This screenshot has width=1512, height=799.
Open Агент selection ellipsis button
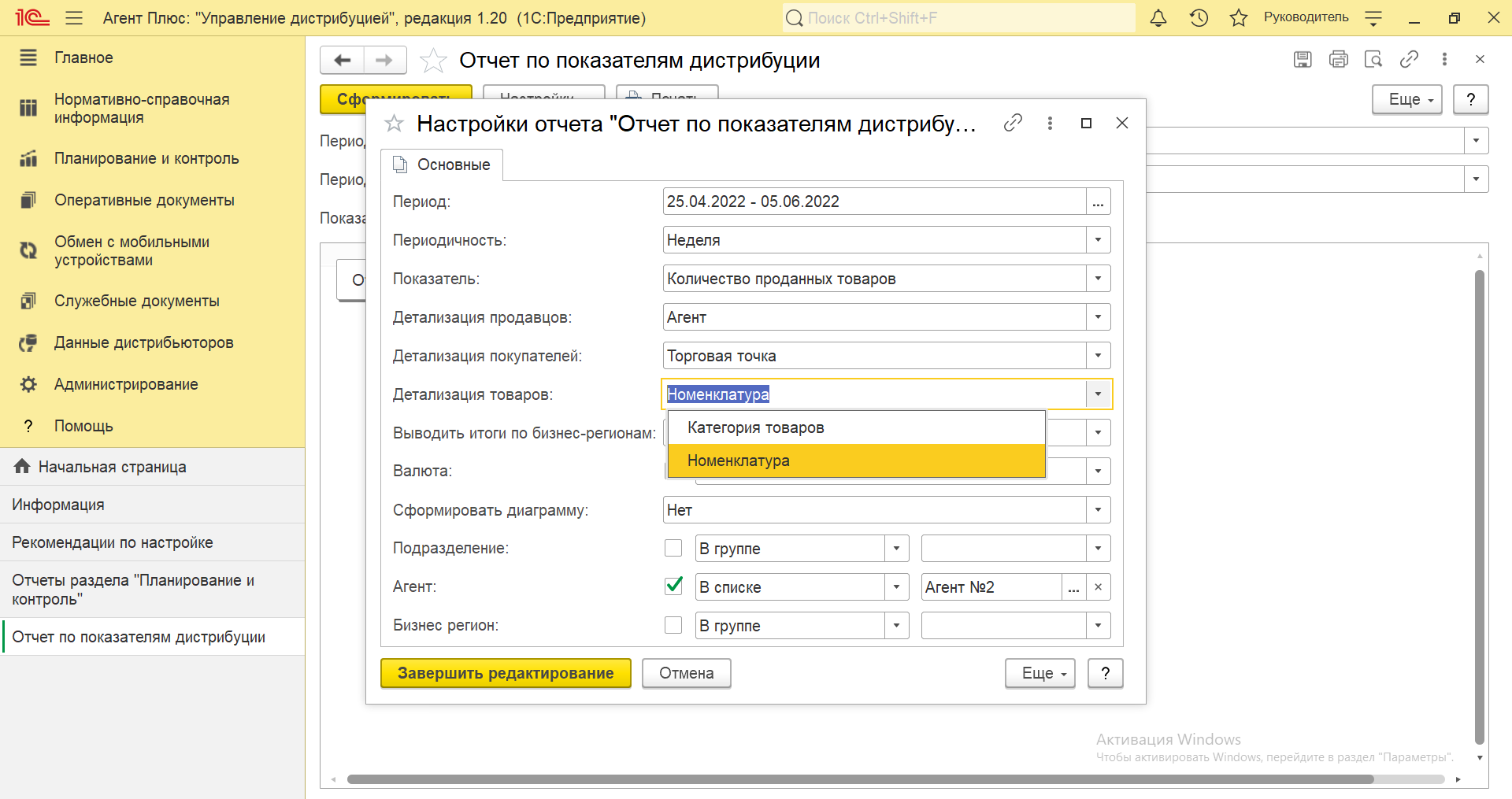click(1073, 587)
